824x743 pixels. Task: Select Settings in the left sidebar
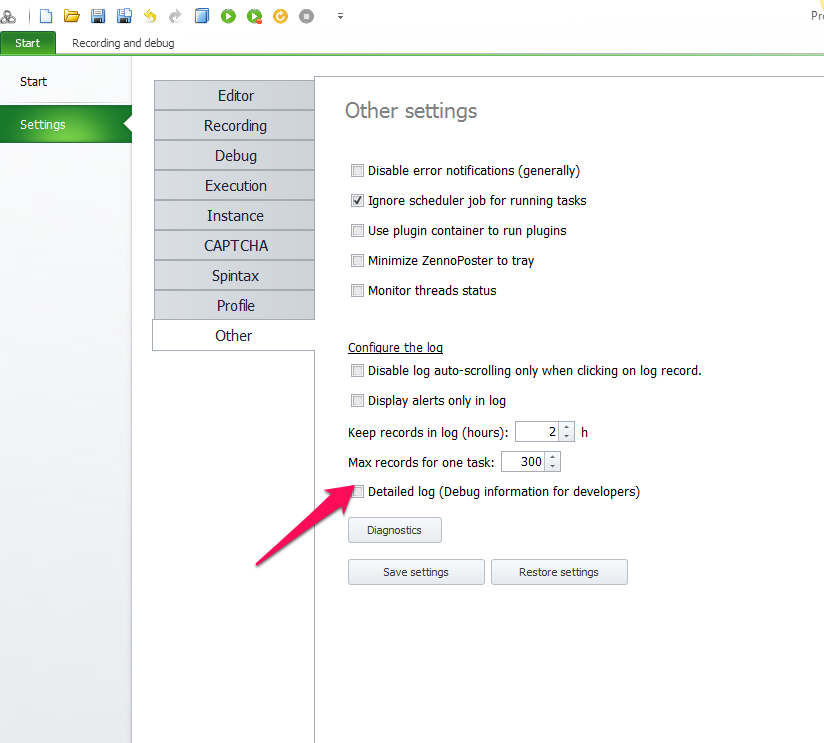[66, 124]
